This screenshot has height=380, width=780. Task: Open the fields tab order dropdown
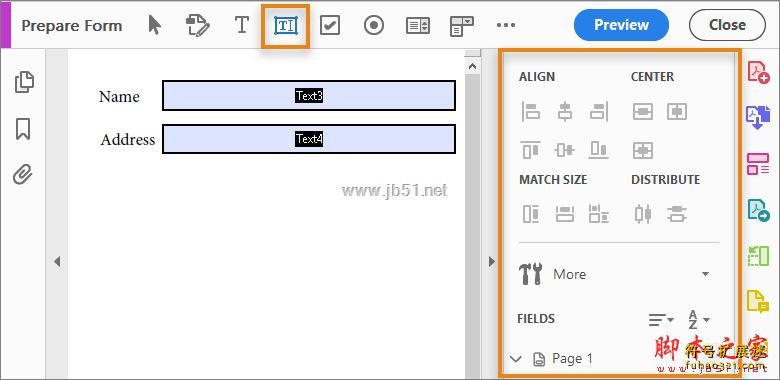[x=661, y=319]
